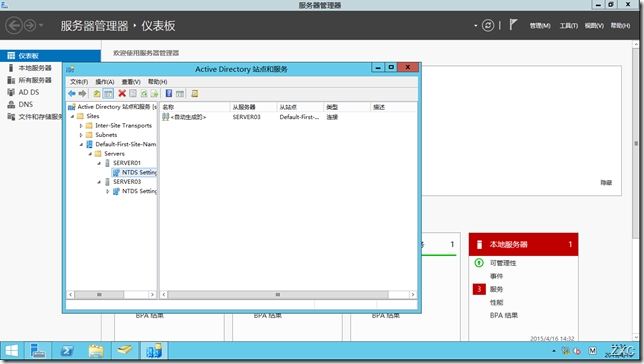Open Server Manager notifications flag
Image resolution: width=644 pixels, height=364 pixels.
(513, 25)
